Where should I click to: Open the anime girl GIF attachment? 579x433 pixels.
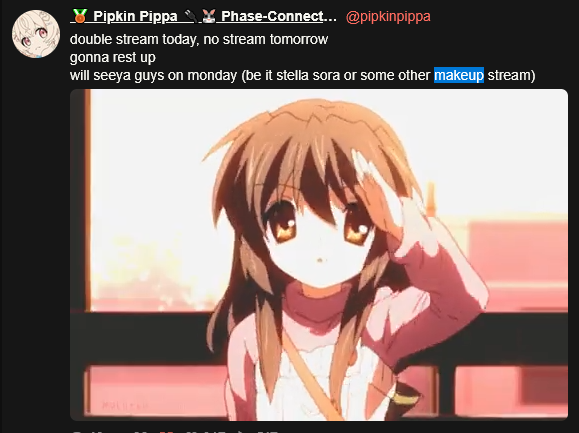click(319, 255)
